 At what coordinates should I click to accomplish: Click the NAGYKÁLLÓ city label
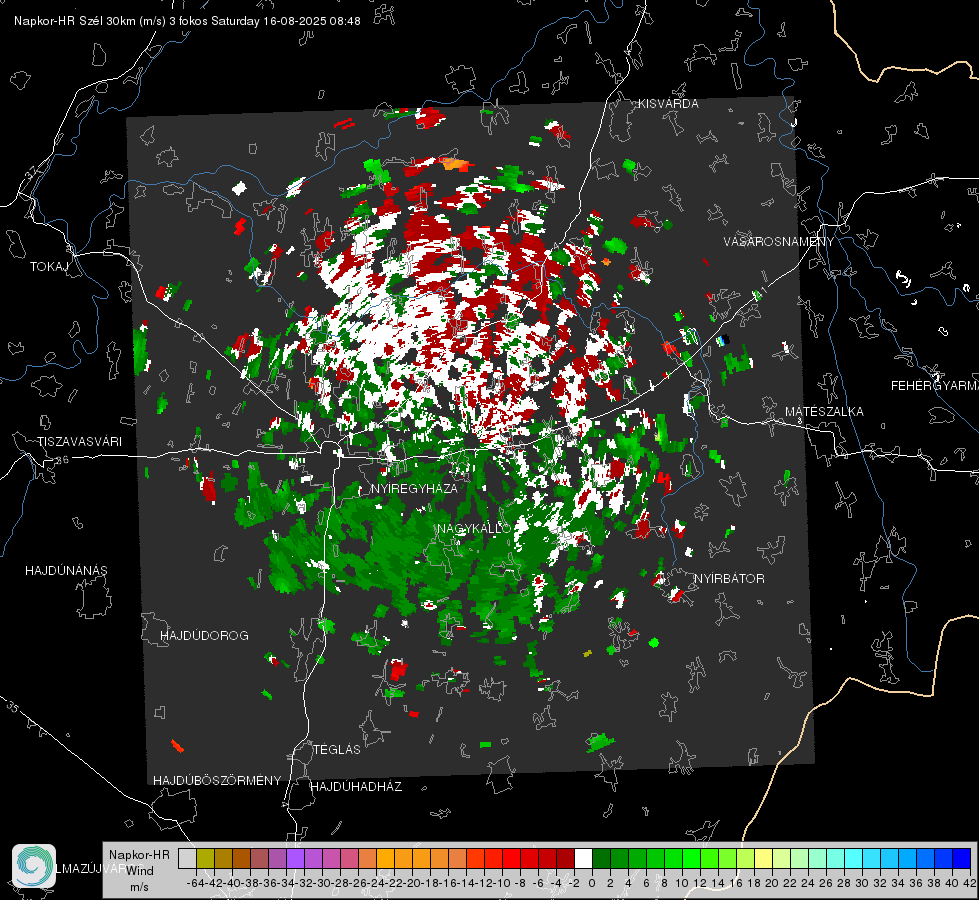[x=474, y=528]
